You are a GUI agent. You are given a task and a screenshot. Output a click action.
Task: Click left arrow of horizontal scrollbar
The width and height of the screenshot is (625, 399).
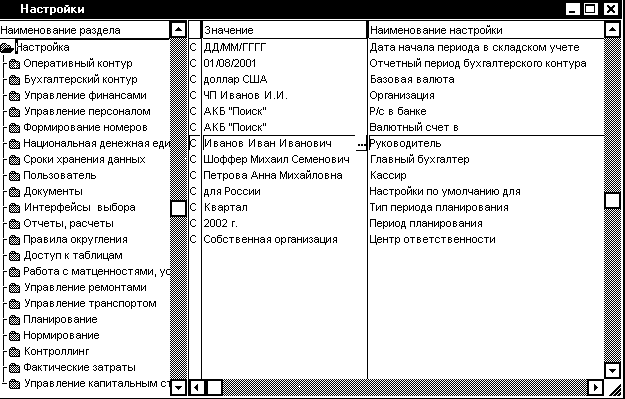198,387
